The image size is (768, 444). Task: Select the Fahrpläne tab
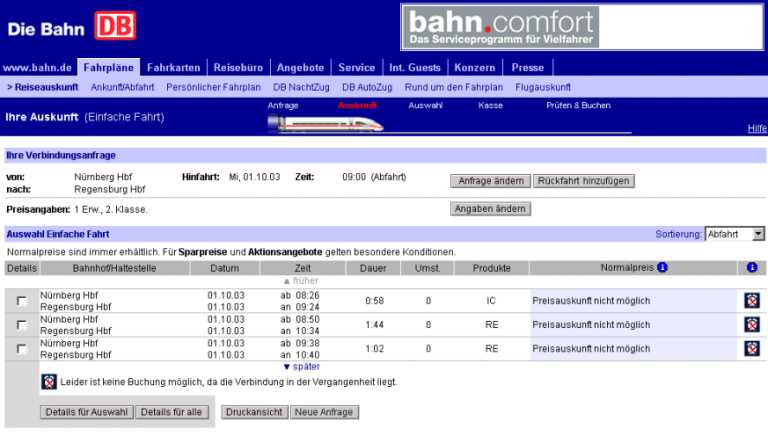tap(109, 67)
